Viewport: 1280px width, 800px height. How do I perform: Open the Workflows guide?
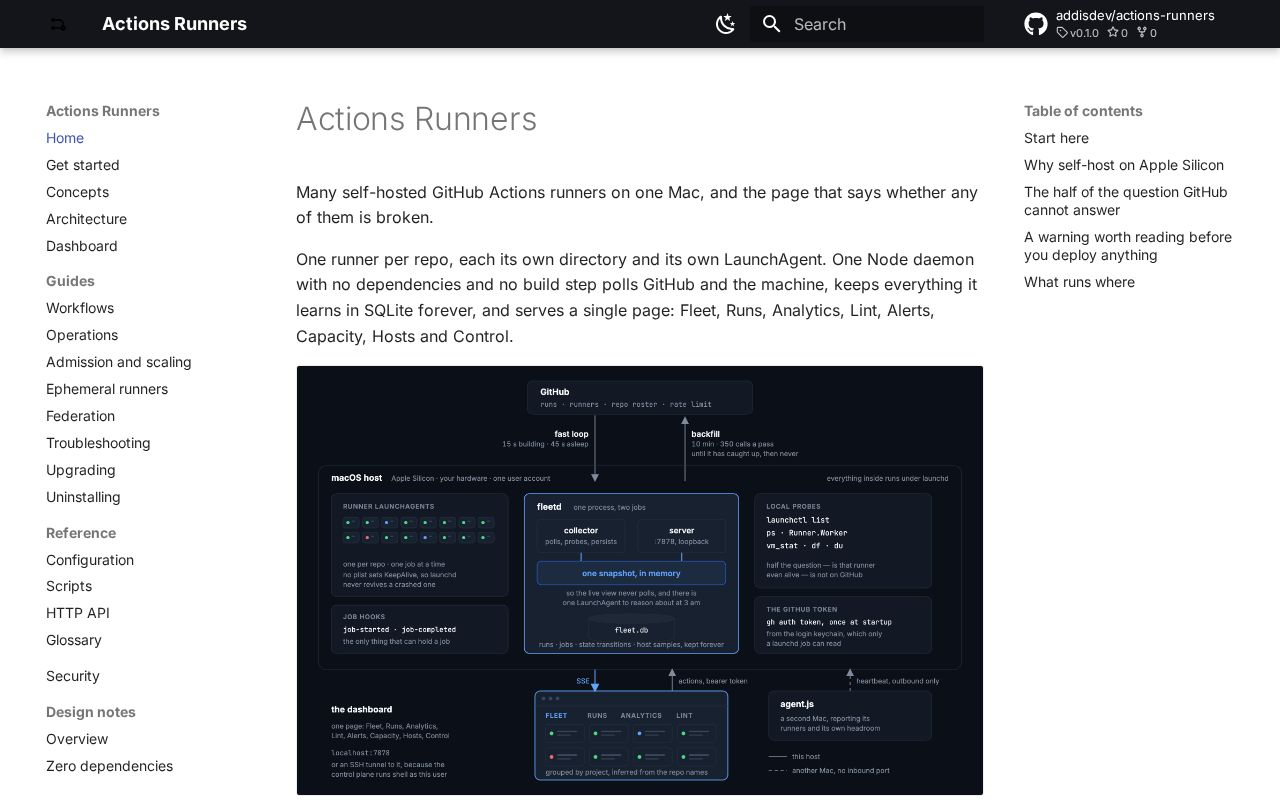[80, 308]
